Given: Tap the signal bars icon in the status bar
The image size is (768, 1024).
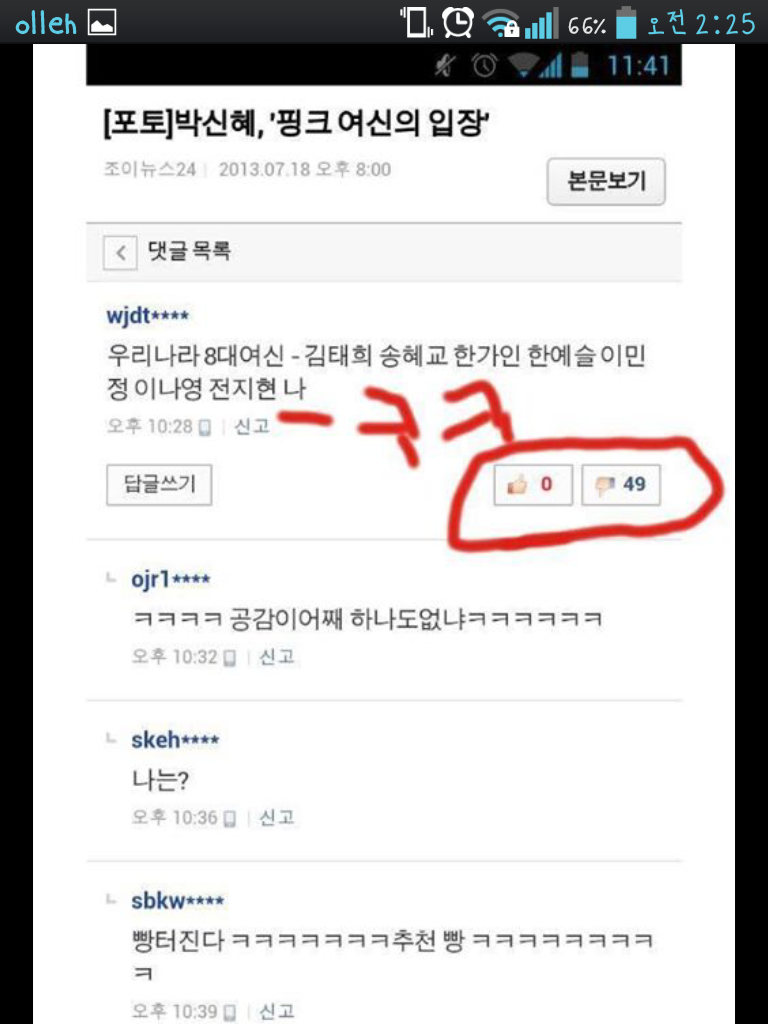Looking at the screenshot, I should click(x=541, y=24).
